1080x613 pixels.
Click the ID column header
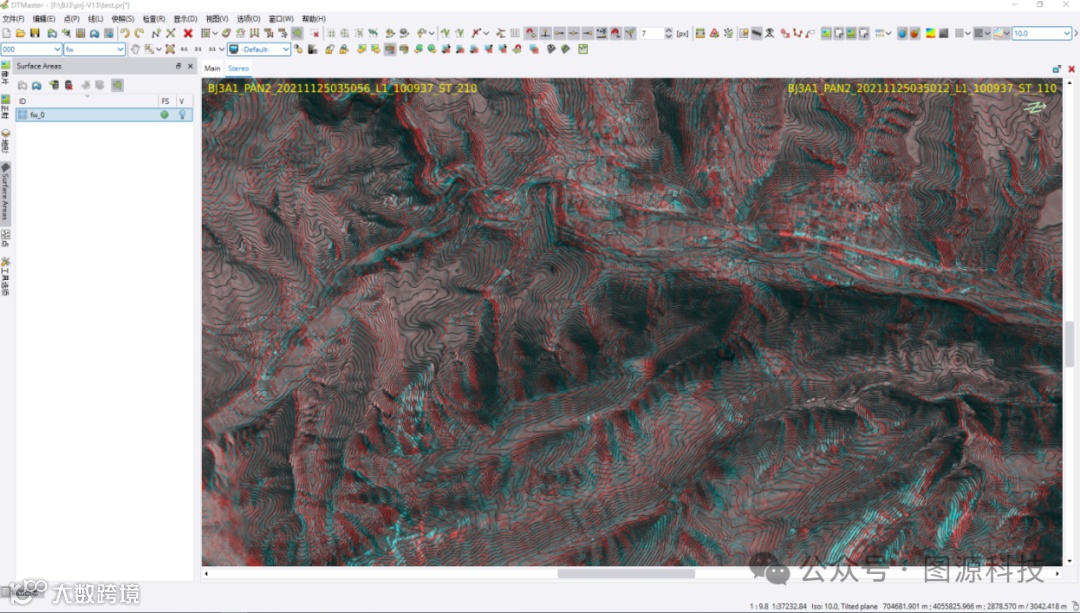click(x=87, y=101)
